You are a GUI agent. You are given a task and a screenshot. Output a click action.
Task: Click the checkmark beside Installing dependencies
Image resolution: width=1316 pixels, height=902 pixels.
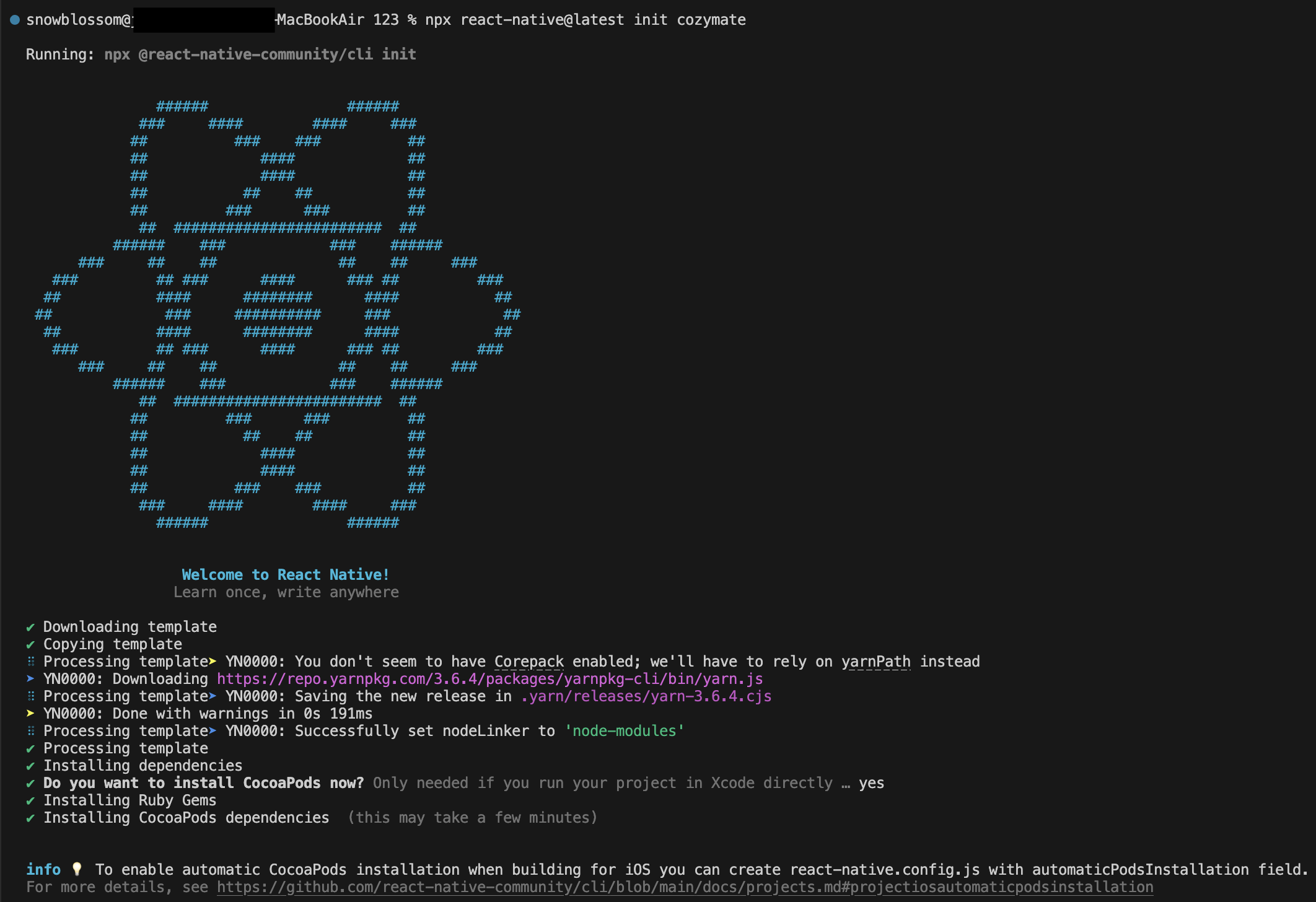tap(30, 766)
